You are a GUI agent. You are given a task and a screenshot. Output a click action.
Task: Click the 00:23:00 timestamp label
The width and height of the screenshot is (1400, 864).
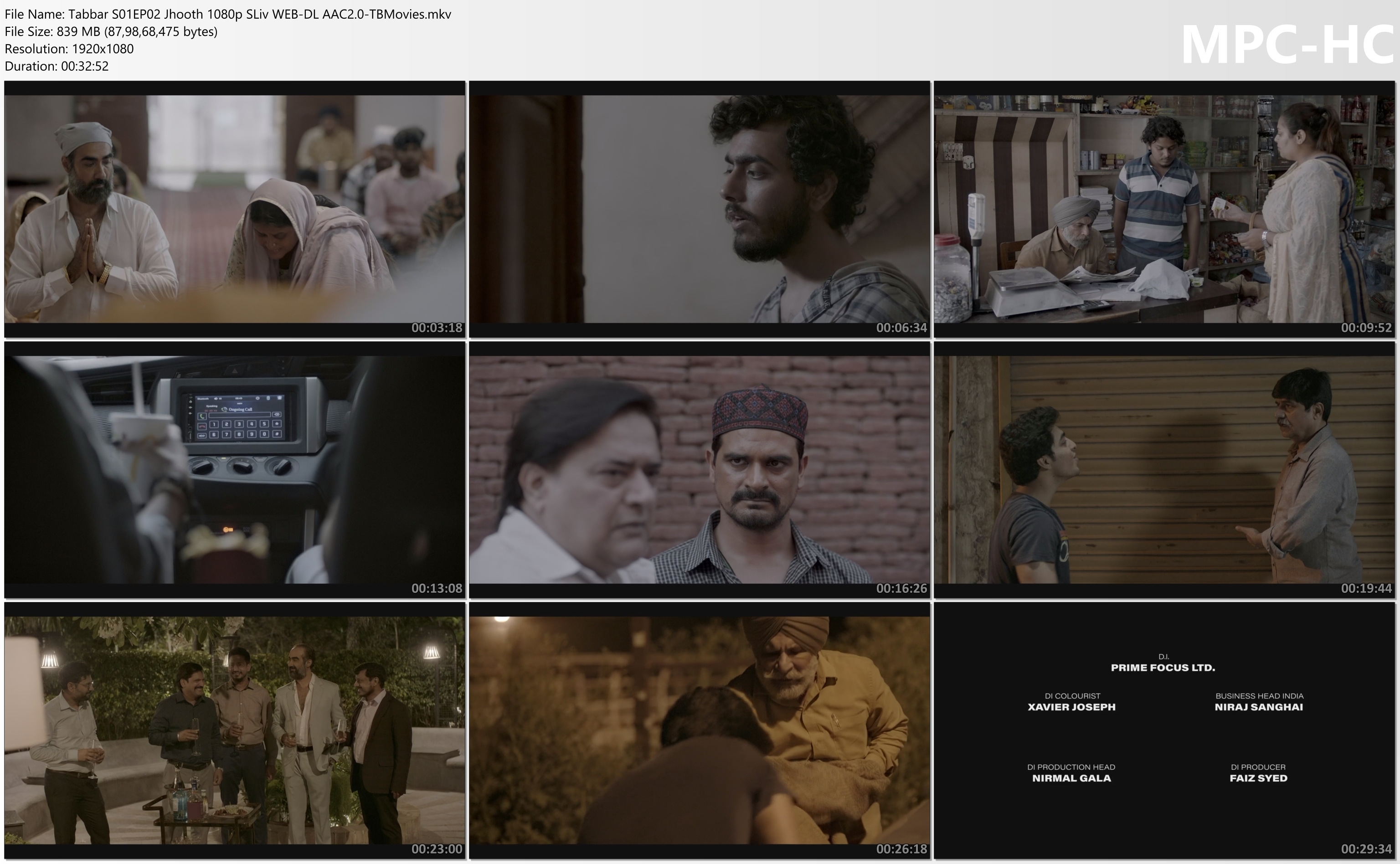437,849
